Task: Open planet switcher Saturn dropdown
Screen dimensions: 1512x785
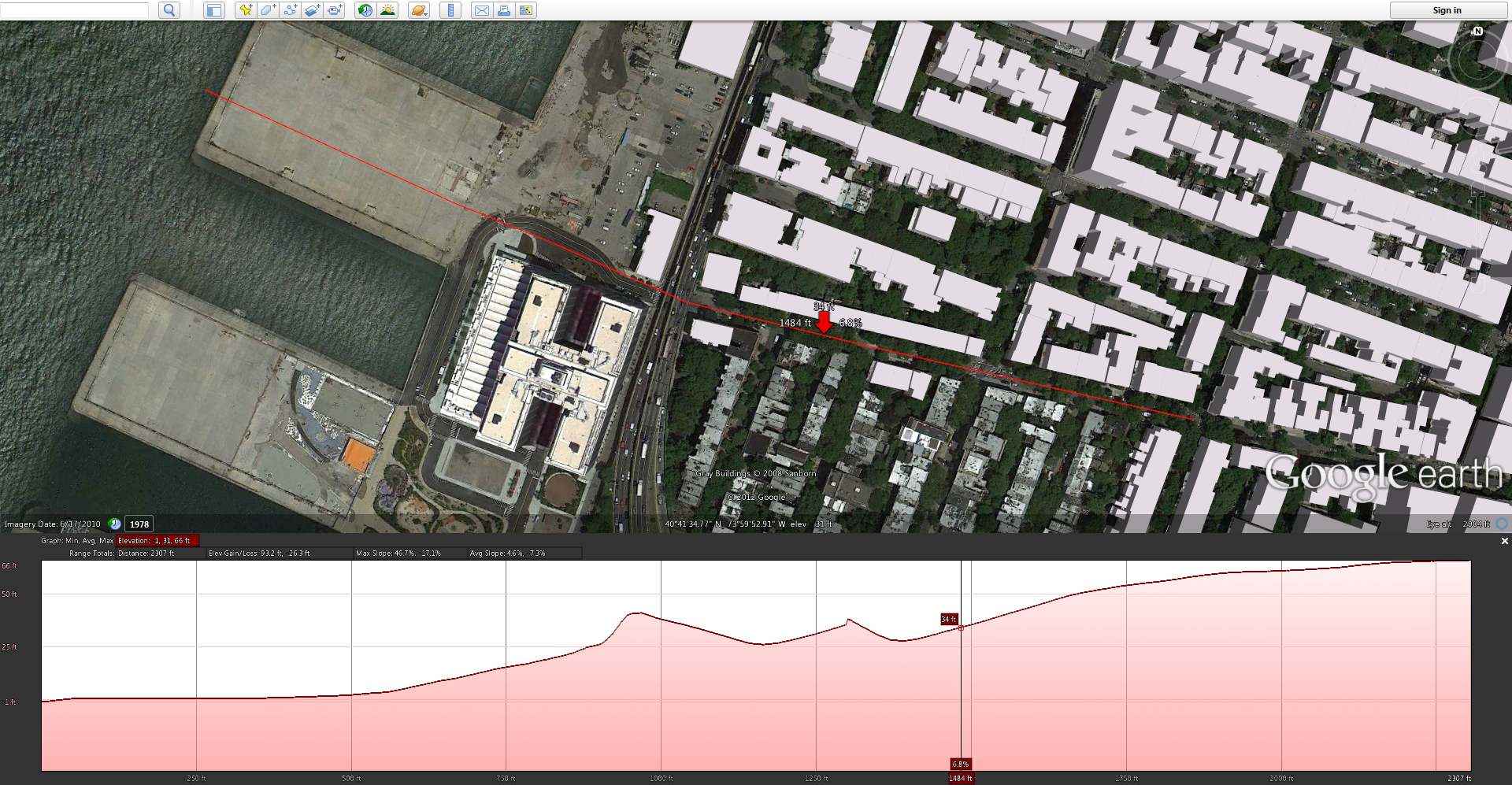Action: pyautogui.click(x=419, y=10)
